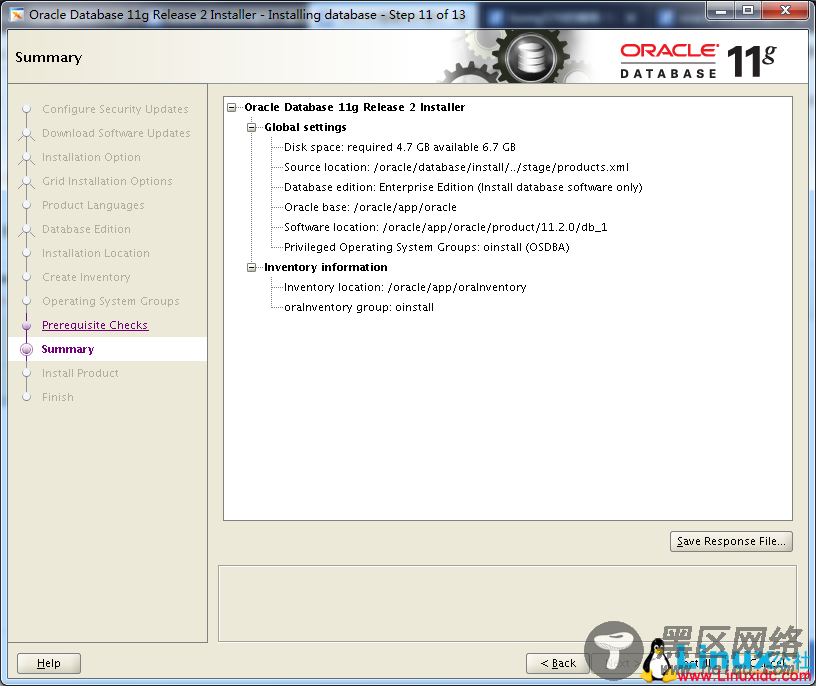Viewport: 816px width, 686px height.
Task: Collapse the Global settings tree node
Action: [251, 128]
